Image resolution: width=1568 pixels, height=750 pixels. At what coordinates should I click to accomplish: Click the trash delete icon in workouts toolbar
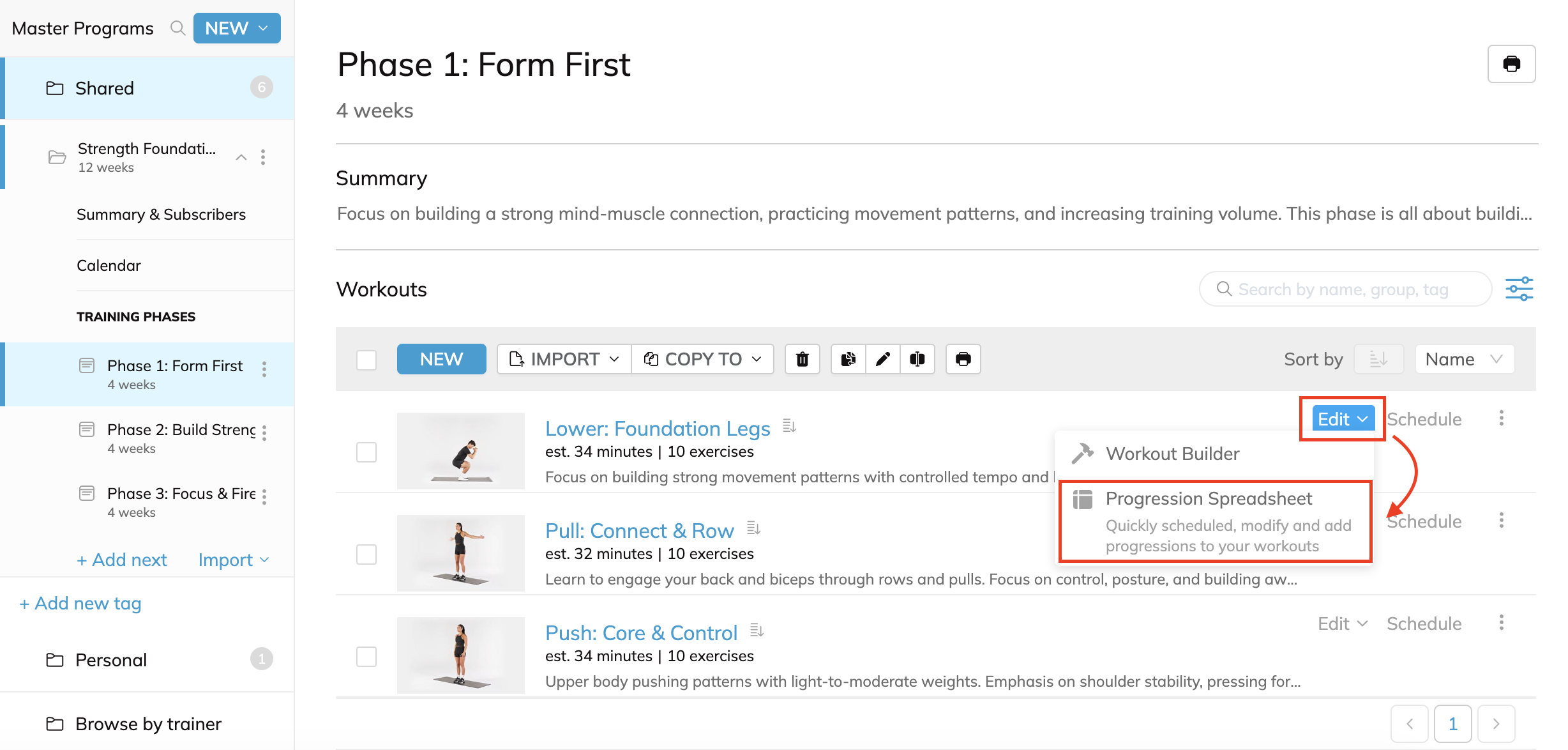803,359
